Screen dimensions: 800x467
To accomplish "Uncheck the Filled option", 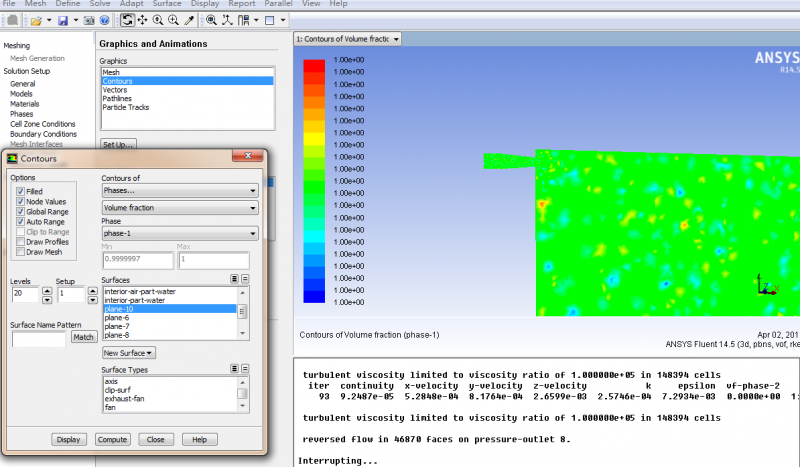I will (20, 191).
